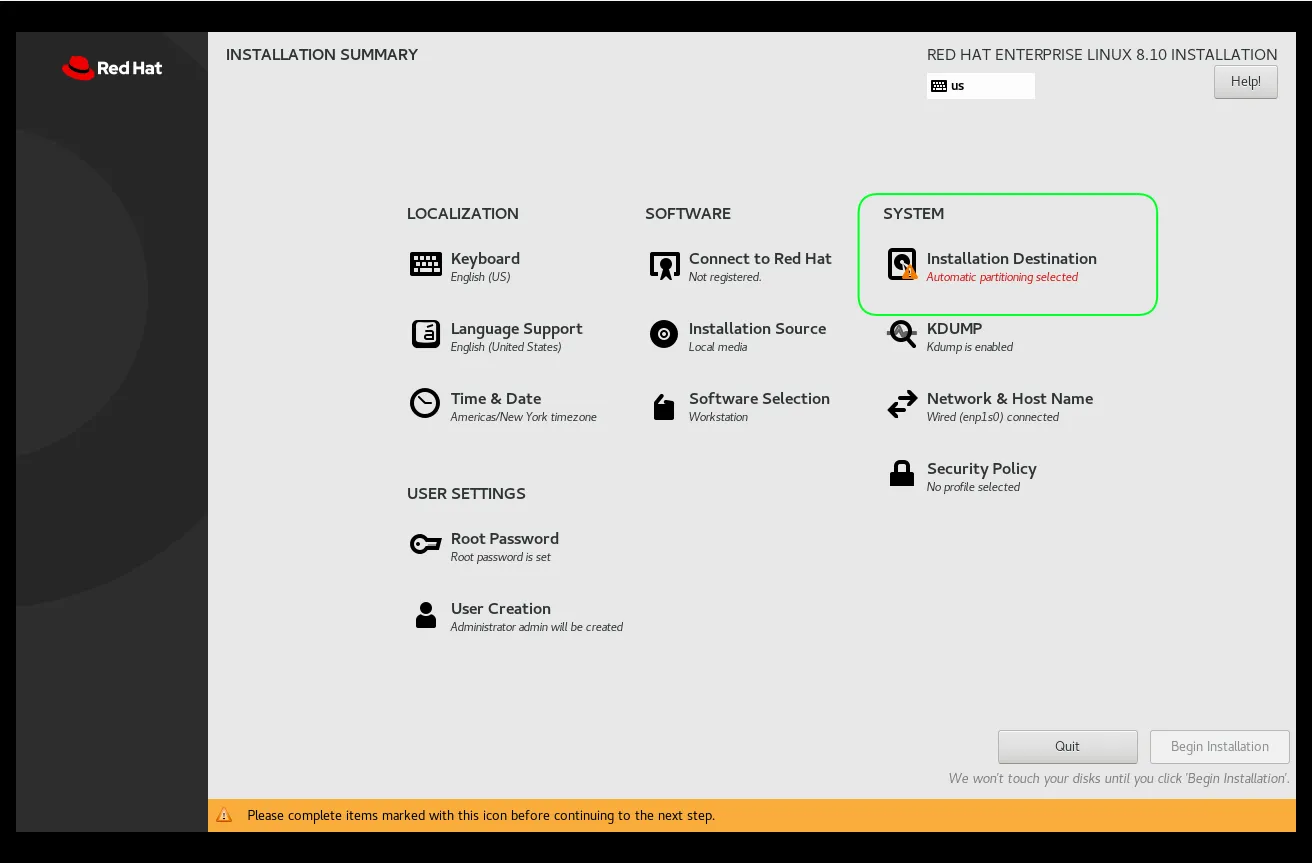Open KDUMP label

pyautogui.click(x=954, y=328)
